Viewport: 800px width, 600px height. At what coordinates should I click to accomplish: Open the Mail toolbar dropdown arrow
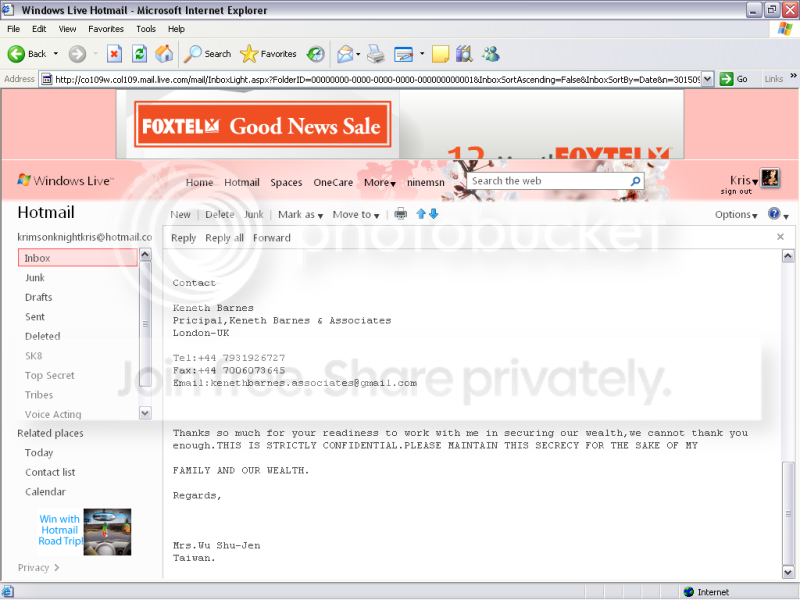pyautogui.click(x=358, y=54)
